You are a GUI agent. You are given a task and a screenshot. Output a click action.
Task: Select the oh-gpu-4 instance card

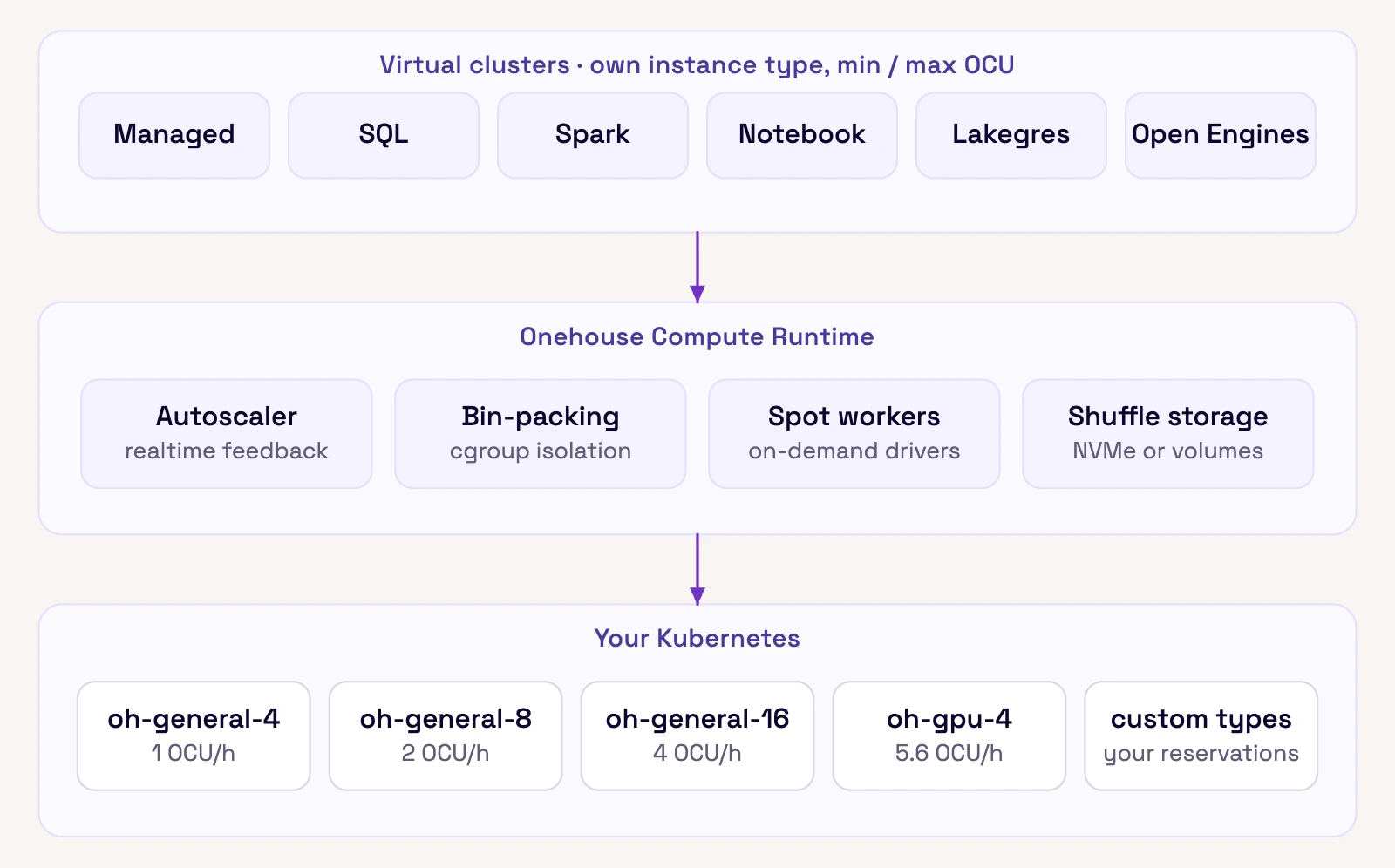click(x=949, y=736)
